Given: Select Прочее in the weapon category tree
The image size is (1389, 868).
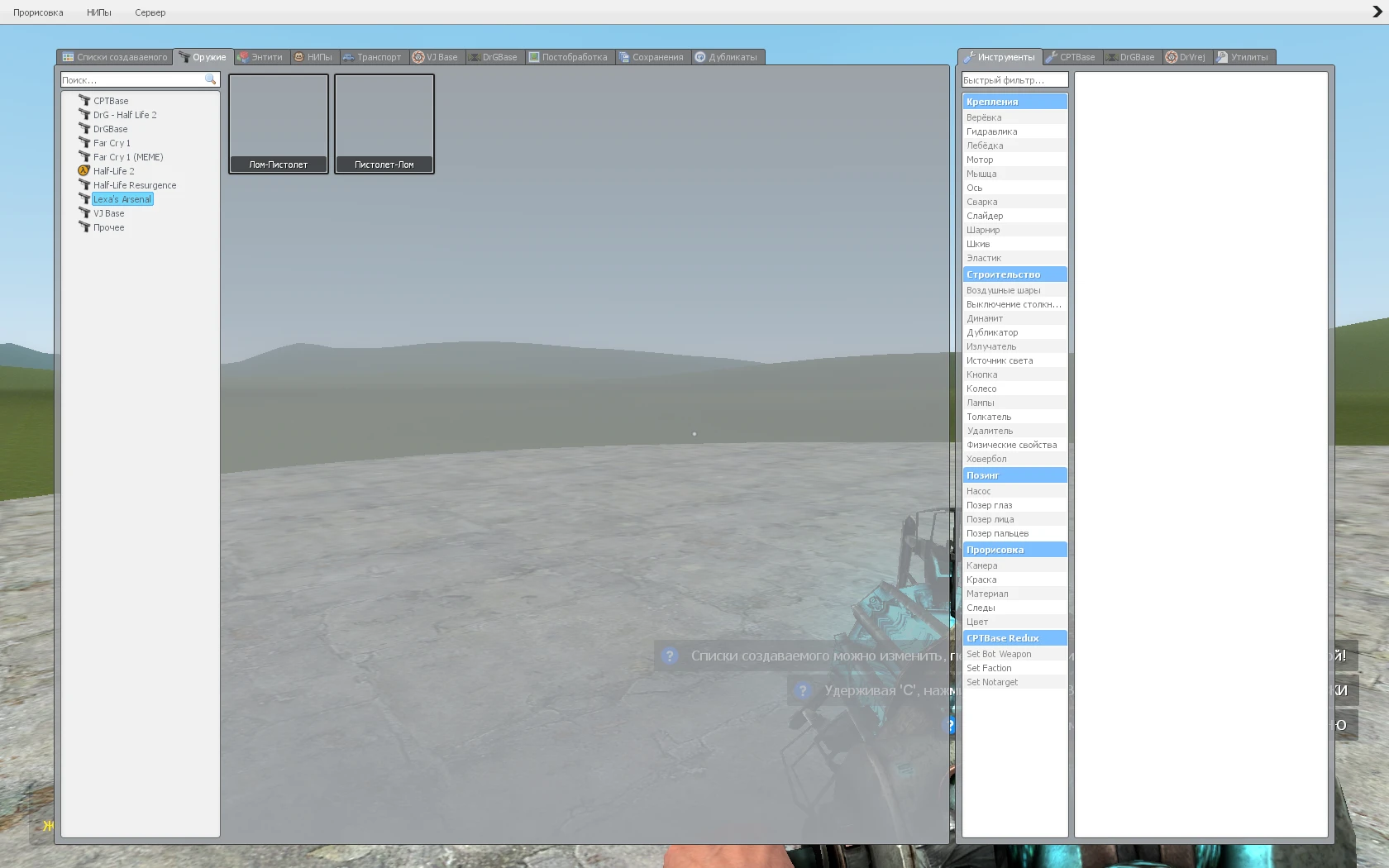Looking at the screenshot, I should click(x=108, y=227).
